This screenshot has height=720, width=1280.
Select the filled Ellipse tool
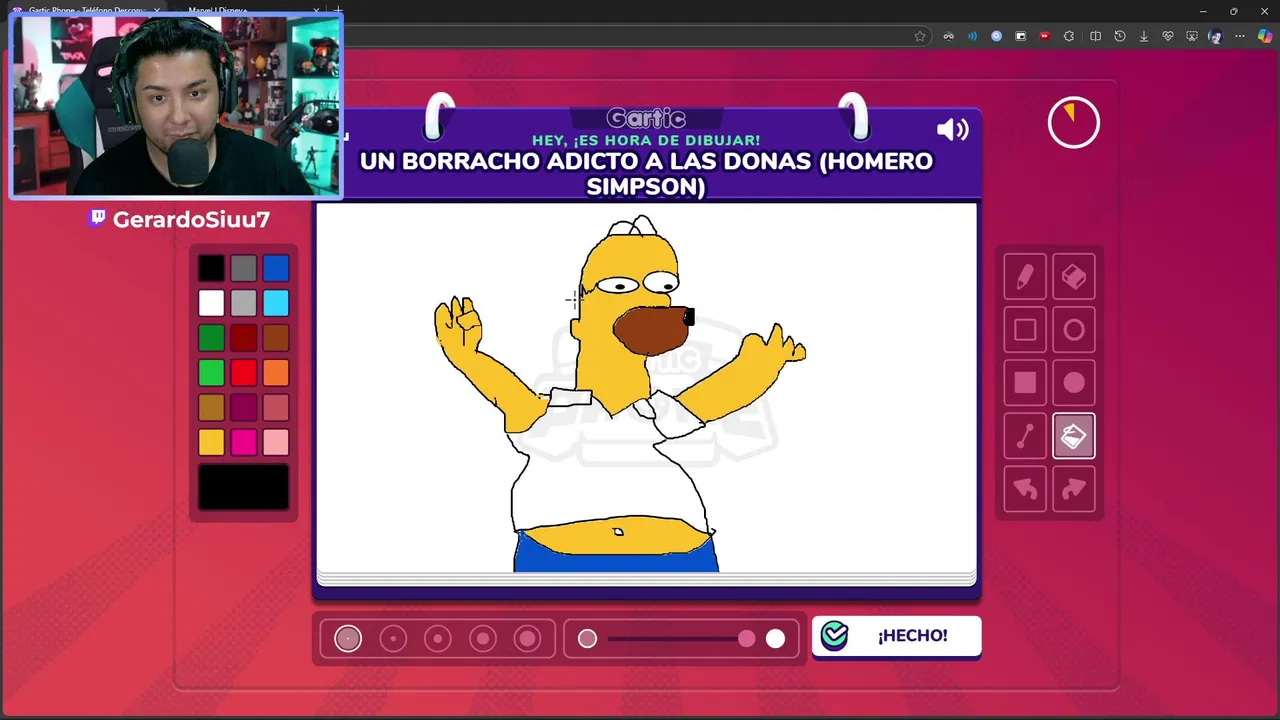(1074, 383)
